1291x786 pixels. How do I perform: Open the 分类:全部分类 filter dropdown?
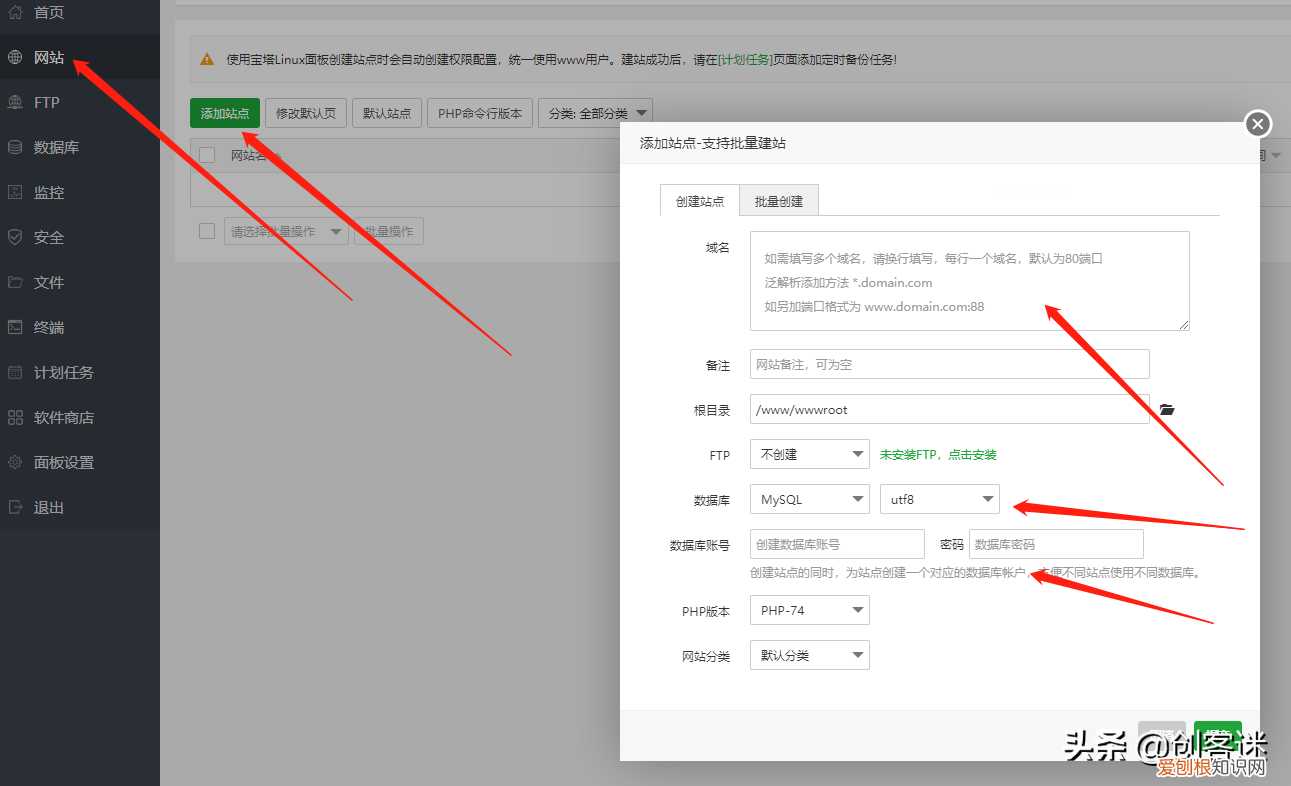pos(594,113)
